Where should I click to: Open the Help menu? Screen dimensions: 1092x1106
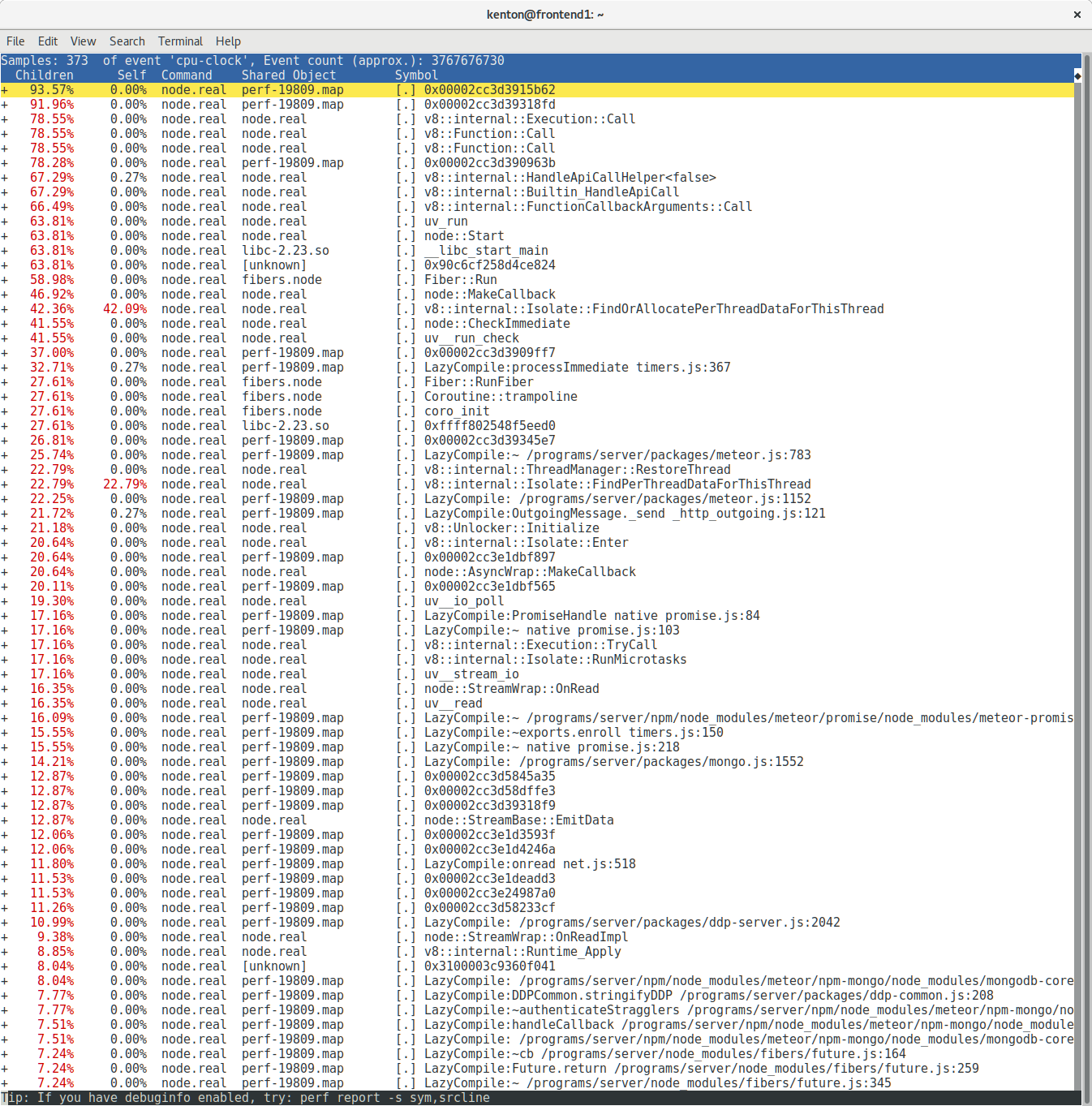(x=228, y=41)
